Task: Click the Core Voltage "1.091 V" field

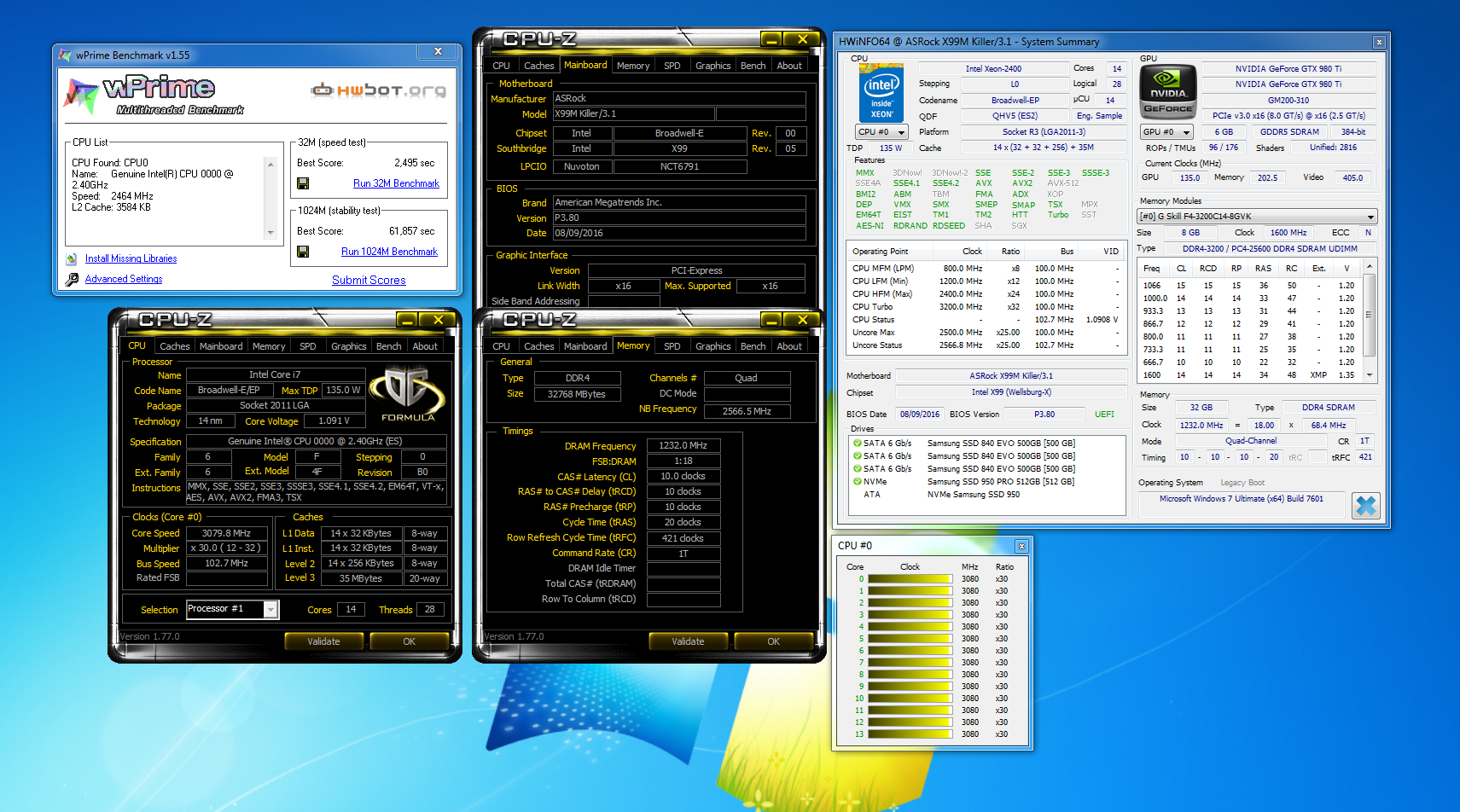Action: (x=334, y=421)
